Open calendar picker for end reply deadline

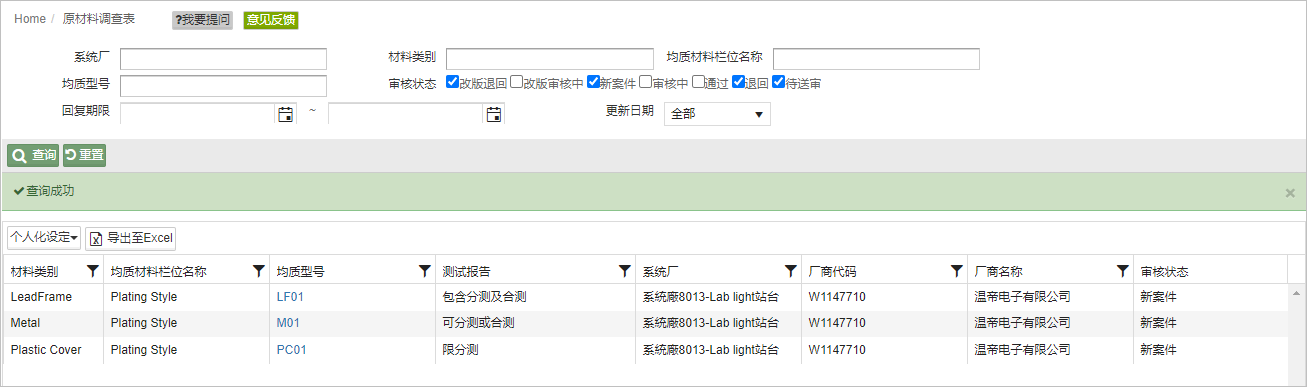(x=494, y=114)
